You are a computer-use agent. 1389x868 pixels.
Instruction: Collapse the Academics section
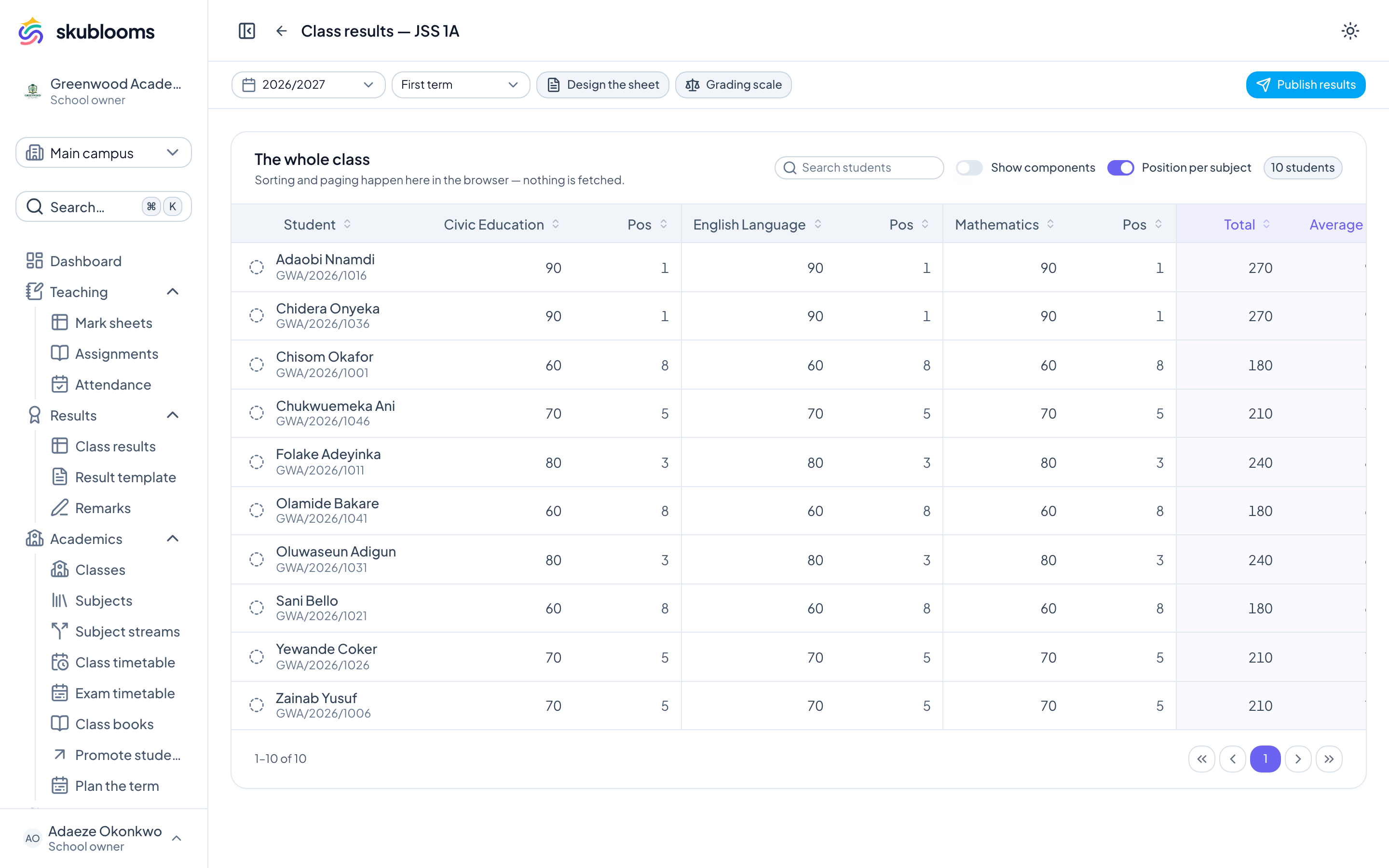tap(173, 539)
